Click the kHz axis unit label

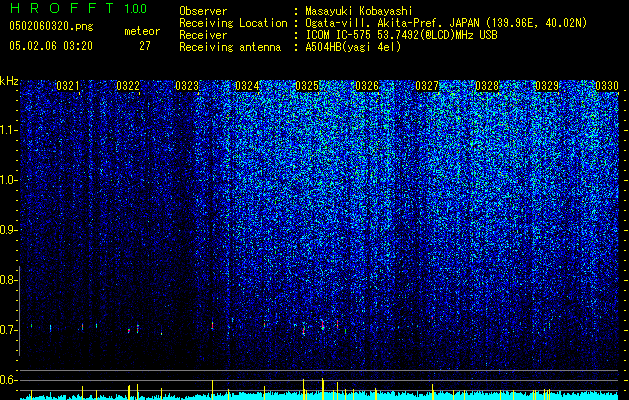(x=9, y=81)
